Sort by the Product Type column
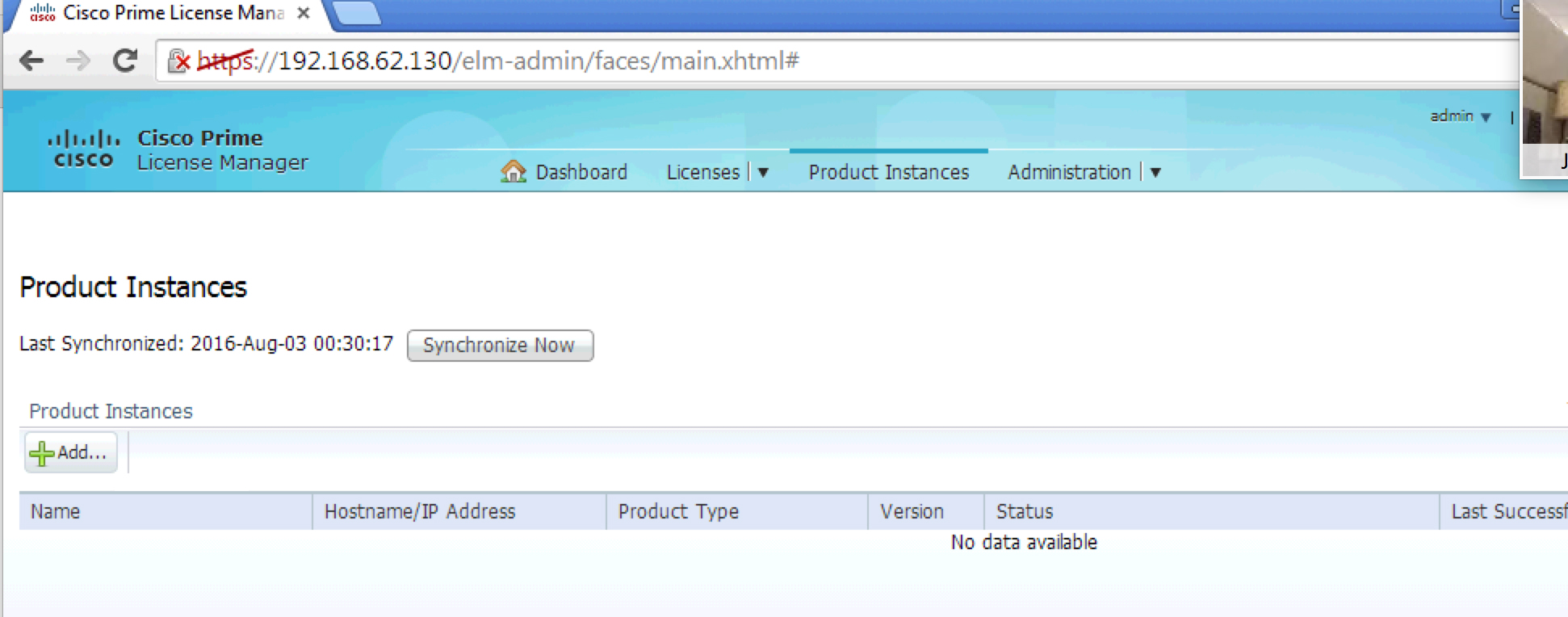1568x617 pixels. coord(737,511)
